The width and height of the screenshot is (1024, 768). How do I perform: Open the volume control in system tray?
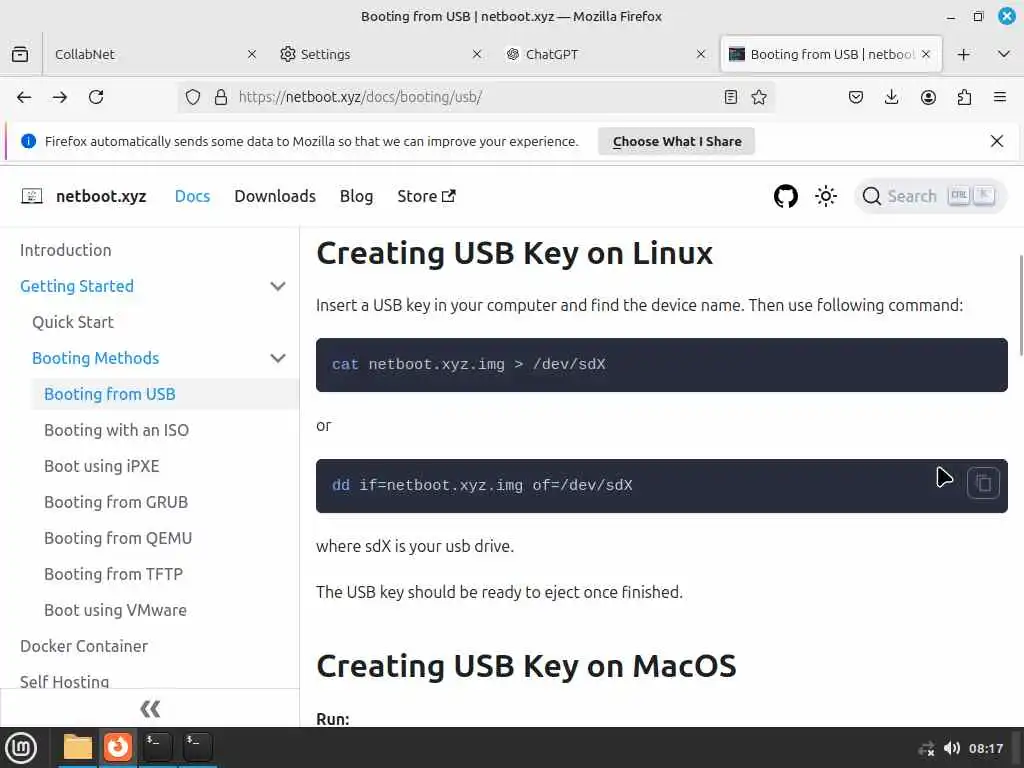pyautogui.click(x=952, y=748)
